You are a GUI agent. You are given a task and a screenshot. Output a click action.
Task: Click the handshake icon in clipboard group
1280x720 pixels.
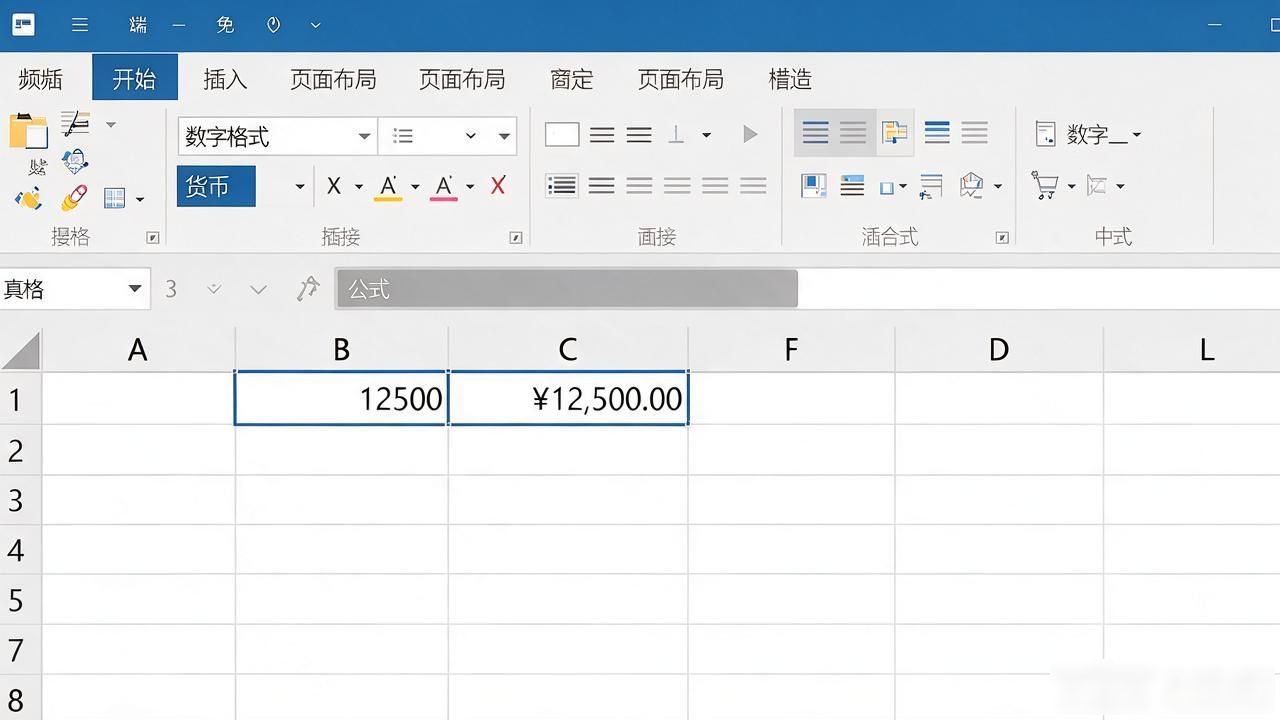(28, 198)
